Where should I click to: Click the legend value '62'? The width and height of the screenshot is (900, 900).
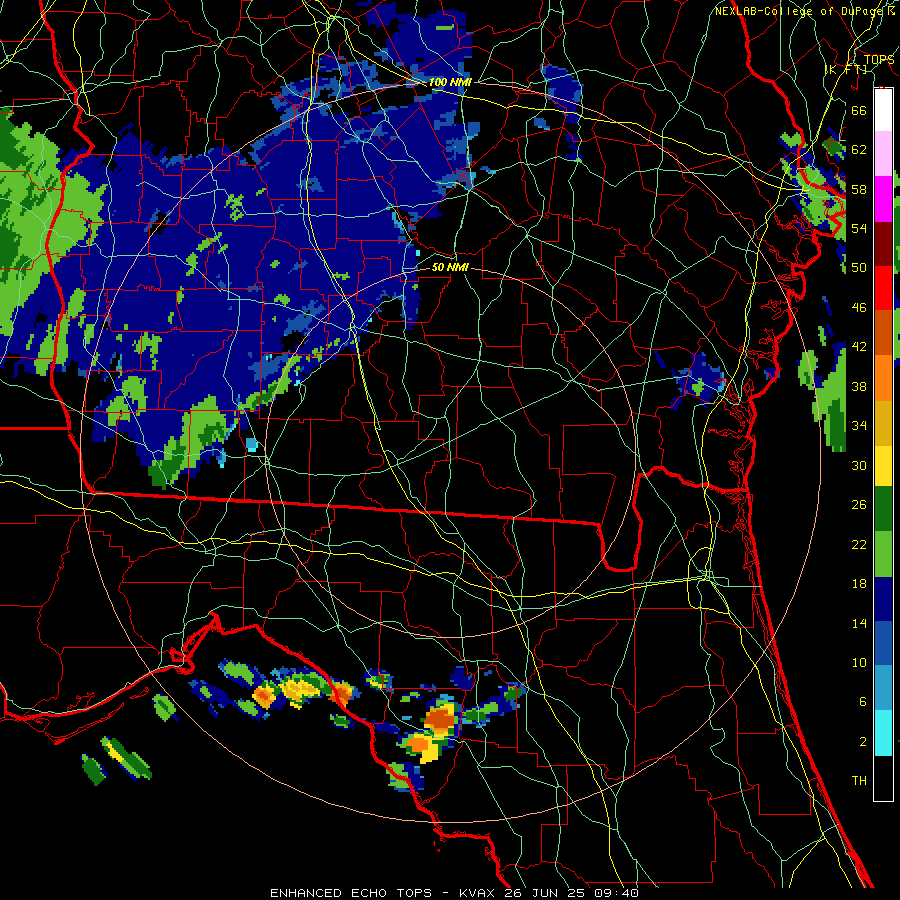(859, 150)
